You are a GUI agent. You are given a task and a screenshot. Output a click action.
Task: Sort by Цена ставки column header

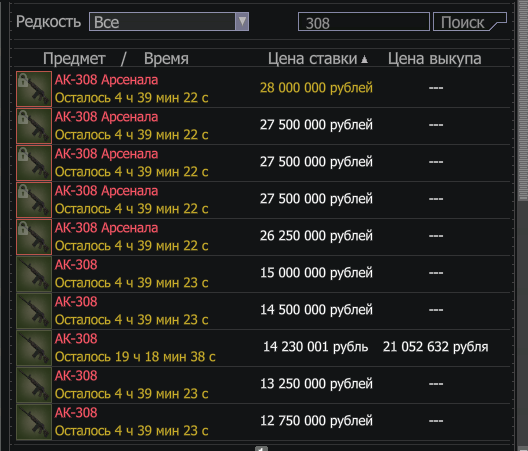click(312, 59)
